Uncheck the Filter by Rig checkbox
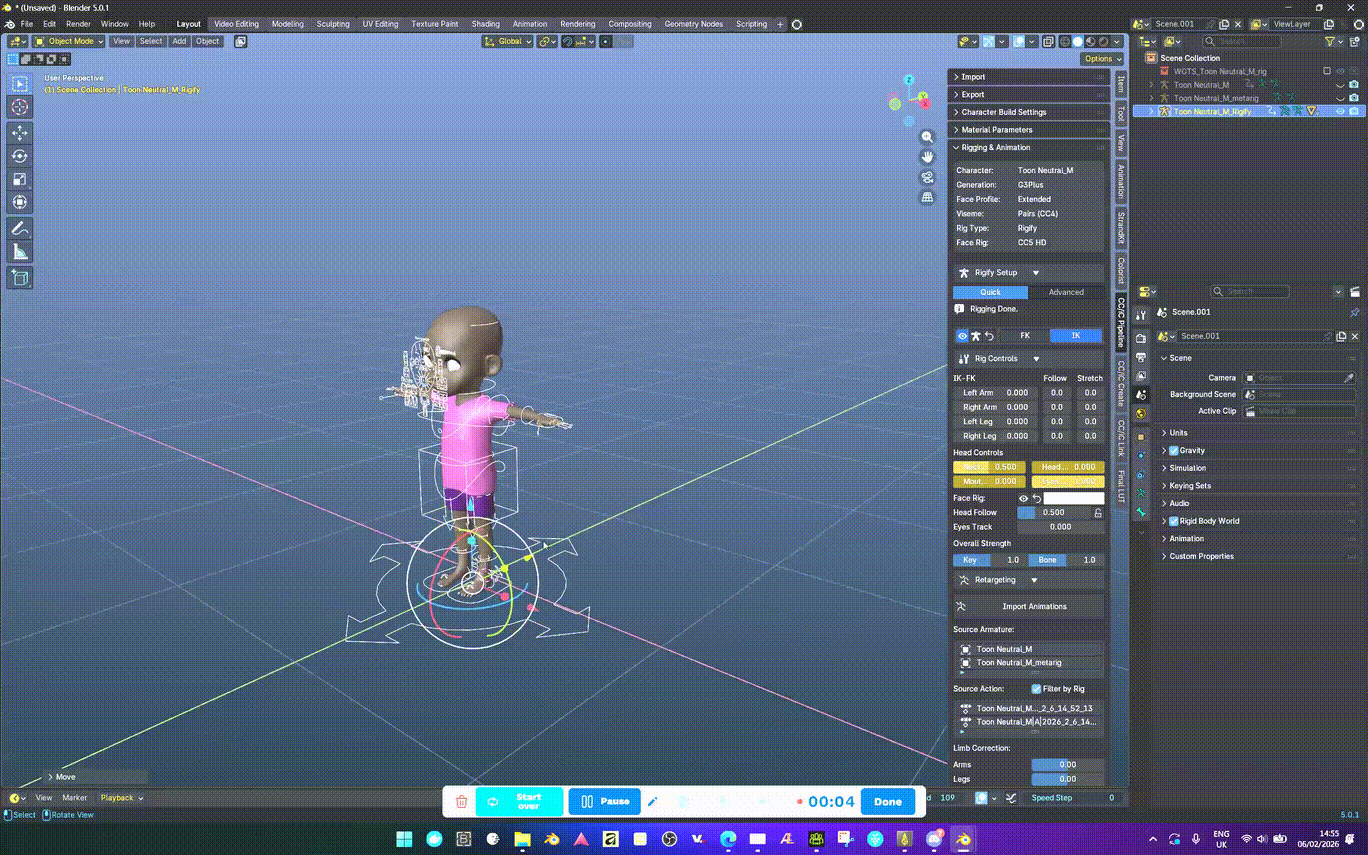This screenshot has width=1368, height=855. coord(1036,689)
